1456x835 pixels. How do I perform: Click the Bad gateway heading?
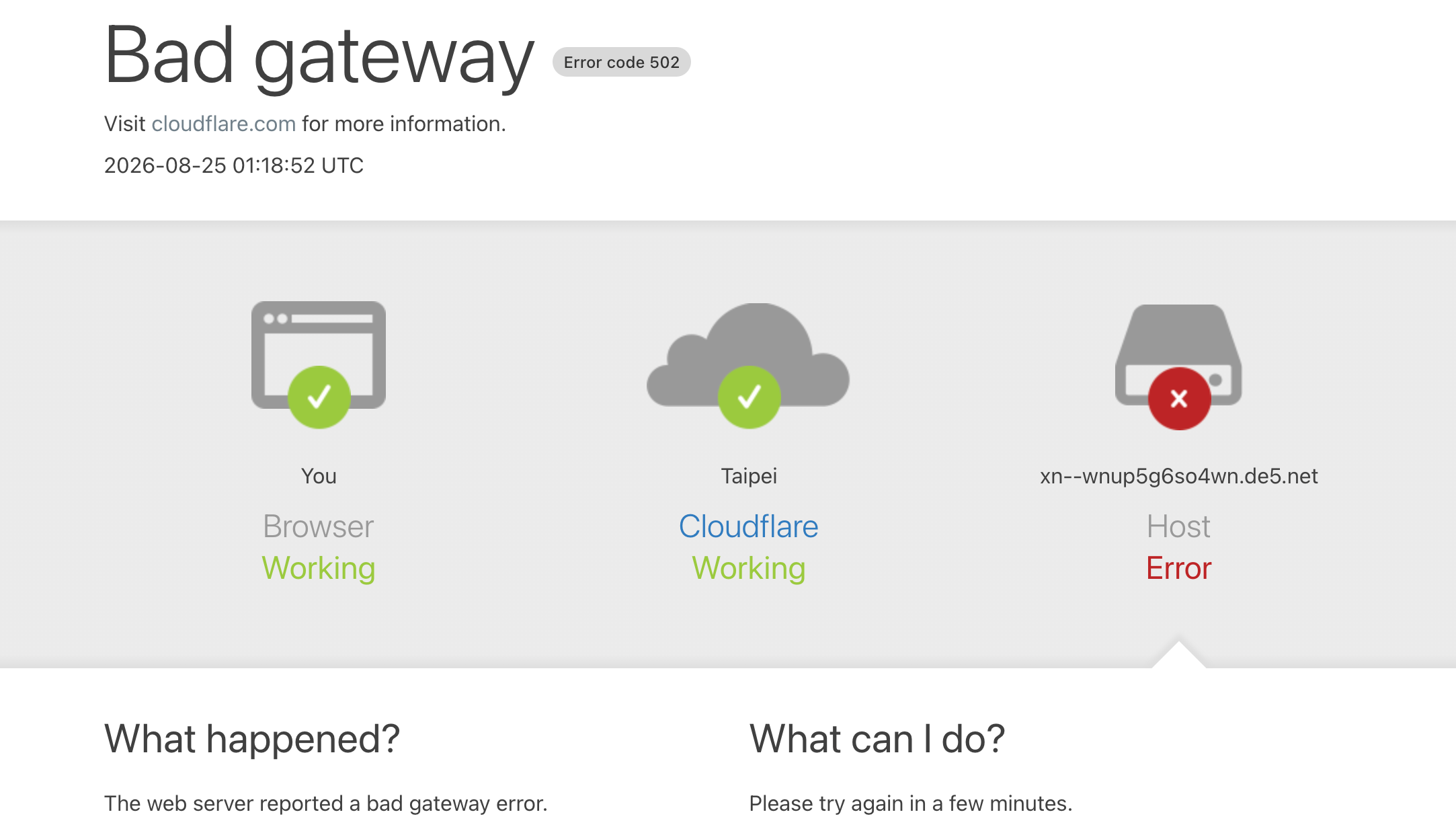319,57
